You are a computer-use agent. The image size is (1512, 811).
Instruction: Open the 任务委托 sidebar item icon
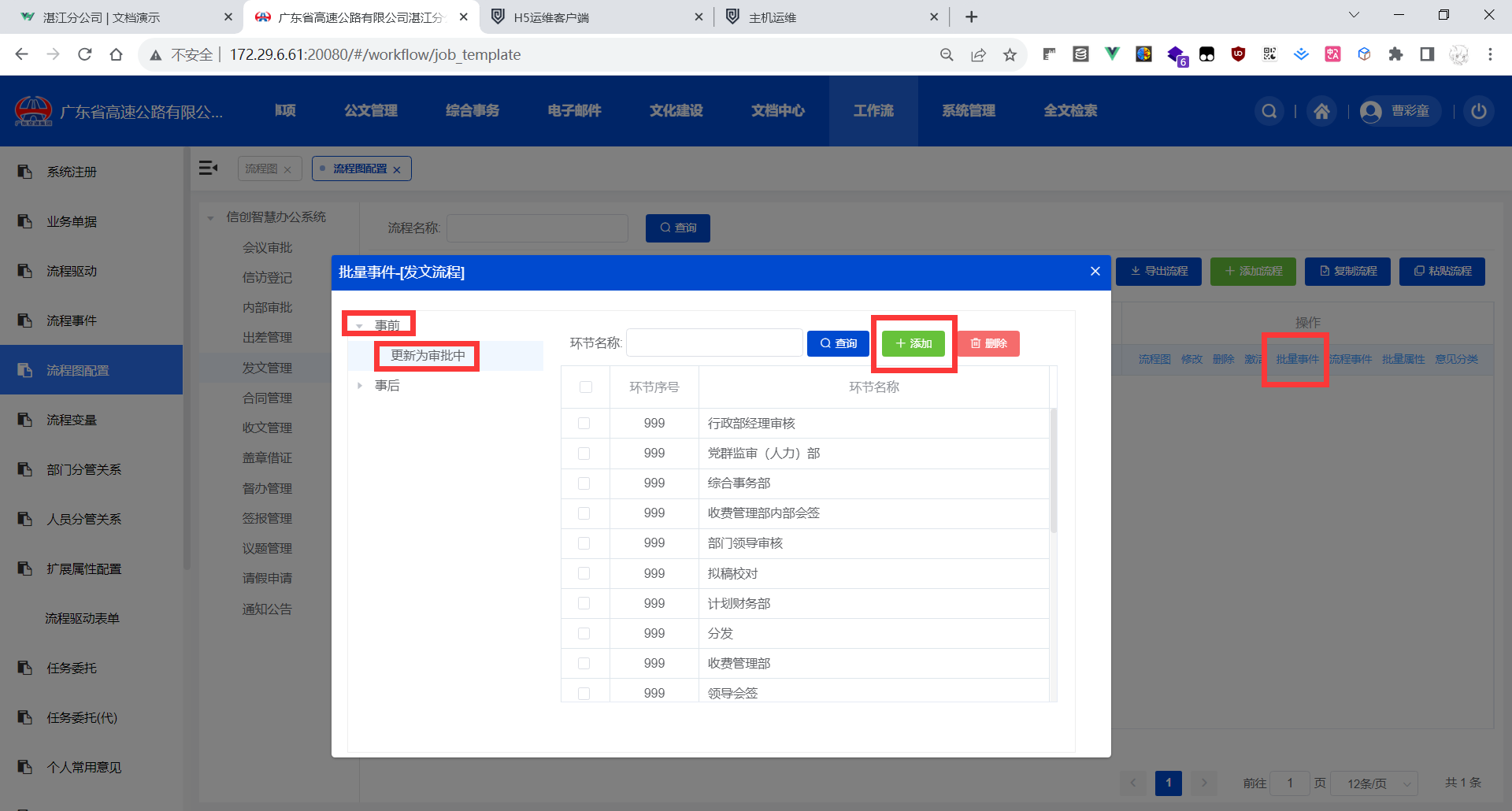click(x=25, y=668)
